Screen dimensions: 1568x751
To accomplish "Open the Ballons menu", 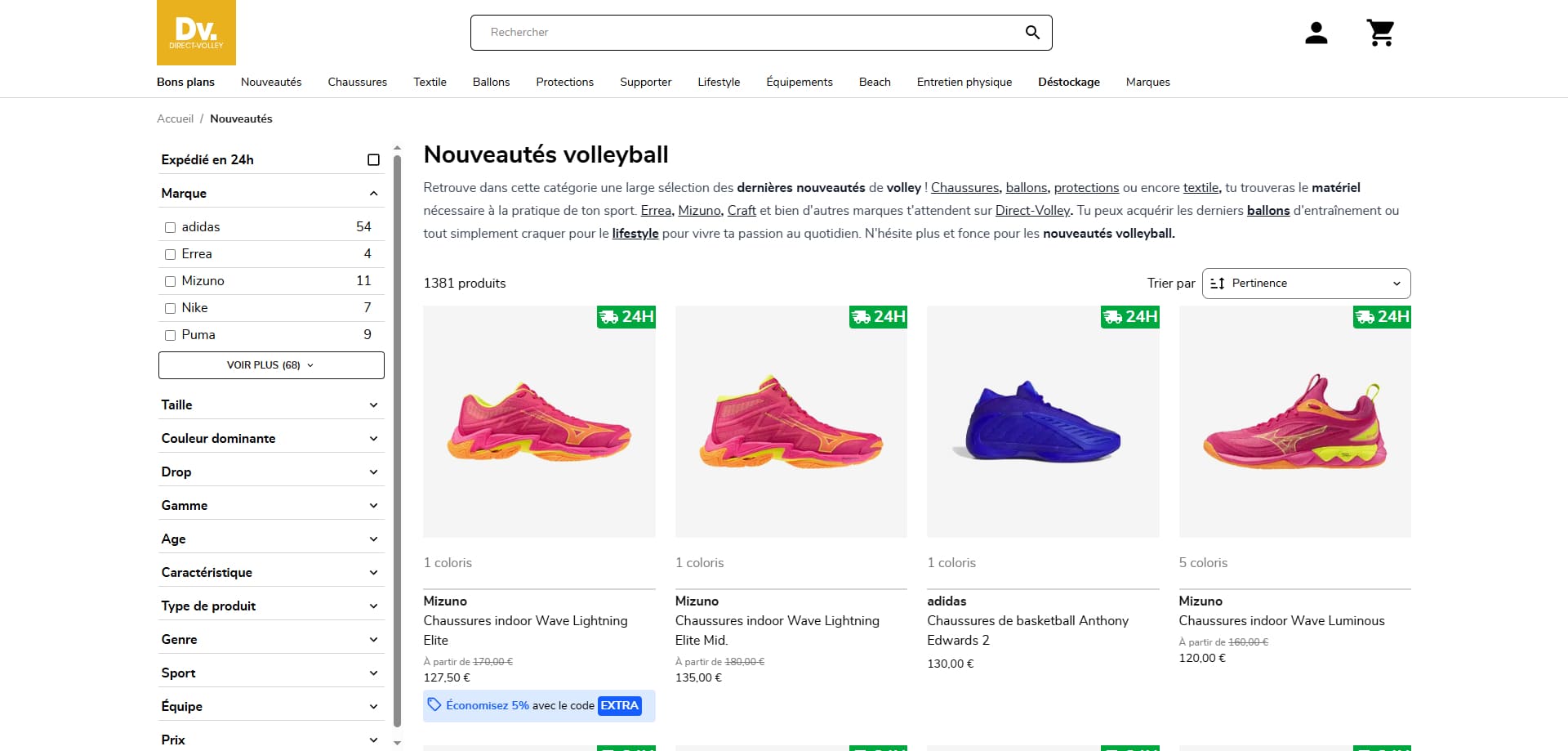I will [x=491, y=82].
